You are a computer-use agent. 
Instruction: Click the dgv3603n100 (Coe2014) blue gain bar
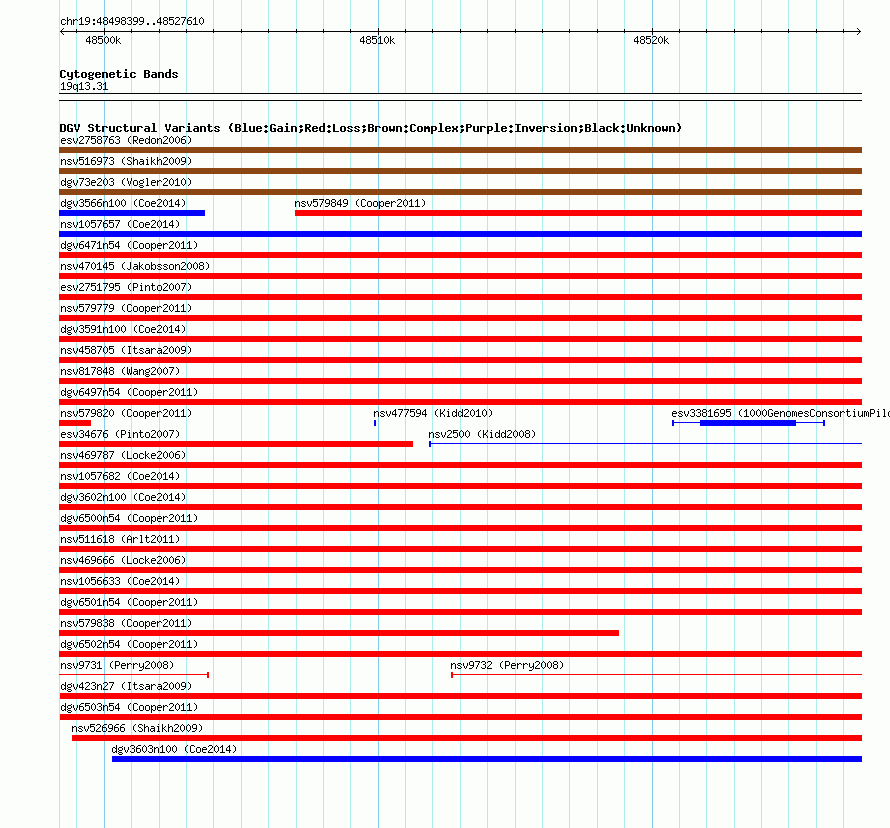pyautogui.click(x=487, y=759)
